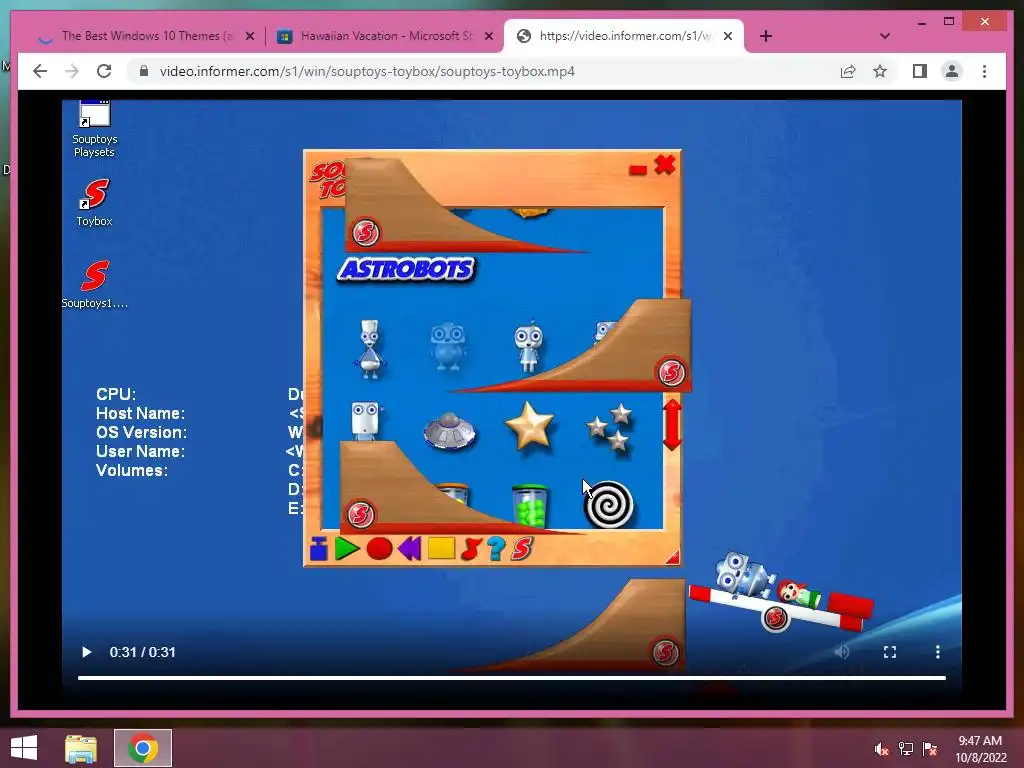This screenshot has width=1024, height=768.
Task: Toggle the Chrome side panel
Action: (x=920, y=71)
